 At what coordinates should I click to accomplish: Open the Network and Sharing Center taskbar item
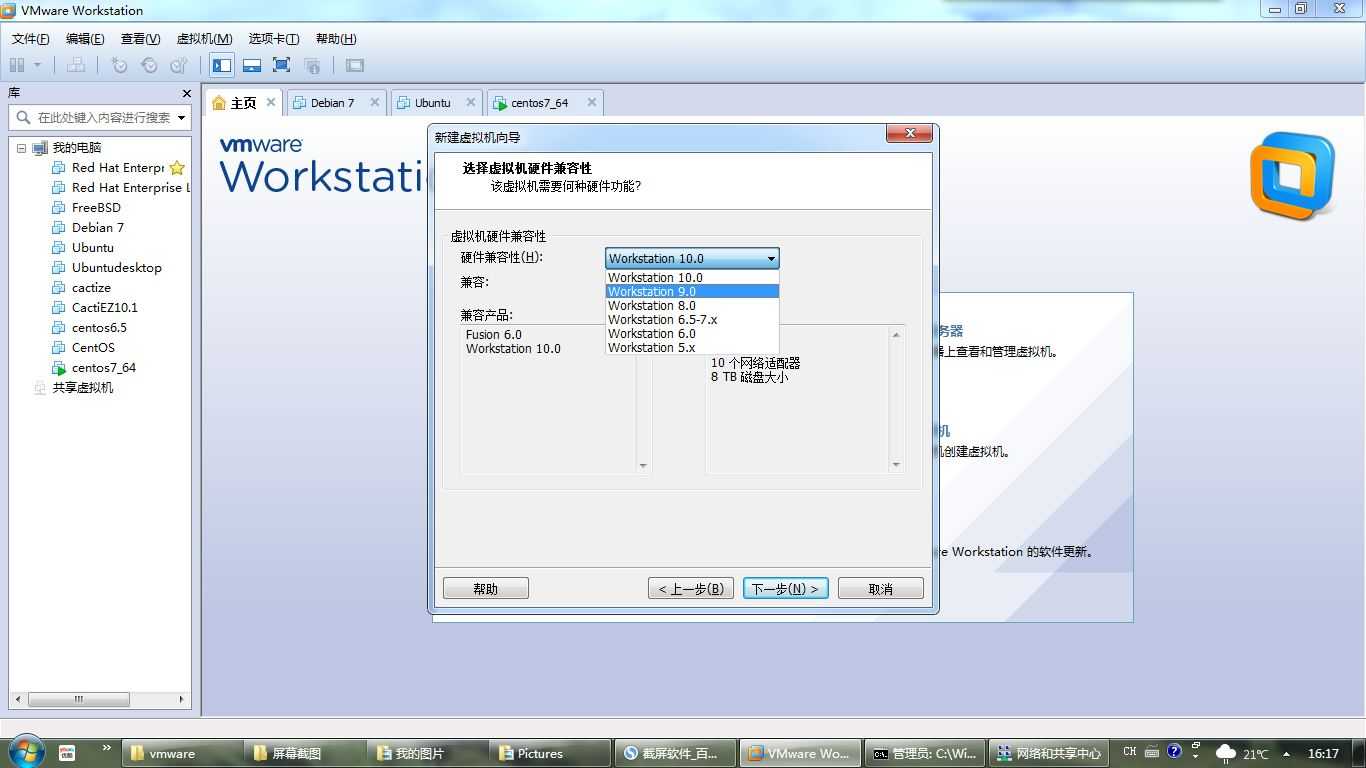[1049, 754]
